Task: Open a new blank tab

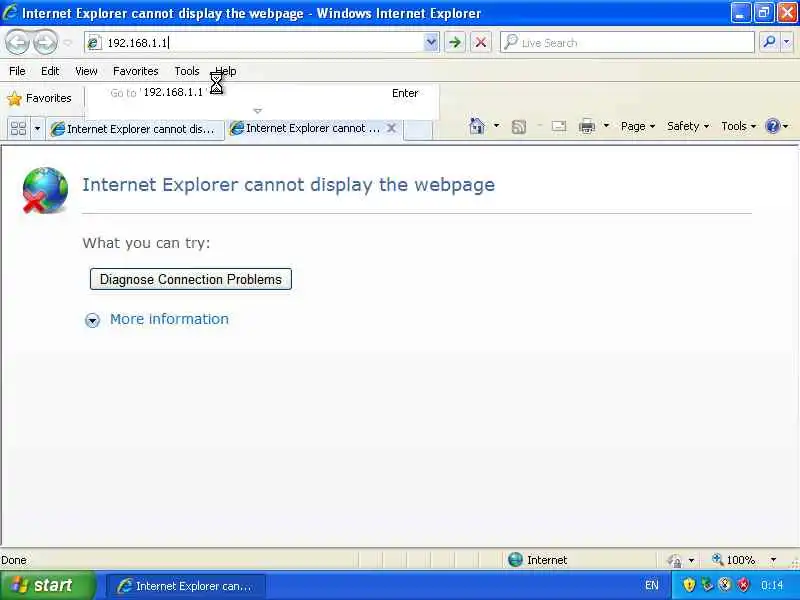Action: (x=418, y=130)
